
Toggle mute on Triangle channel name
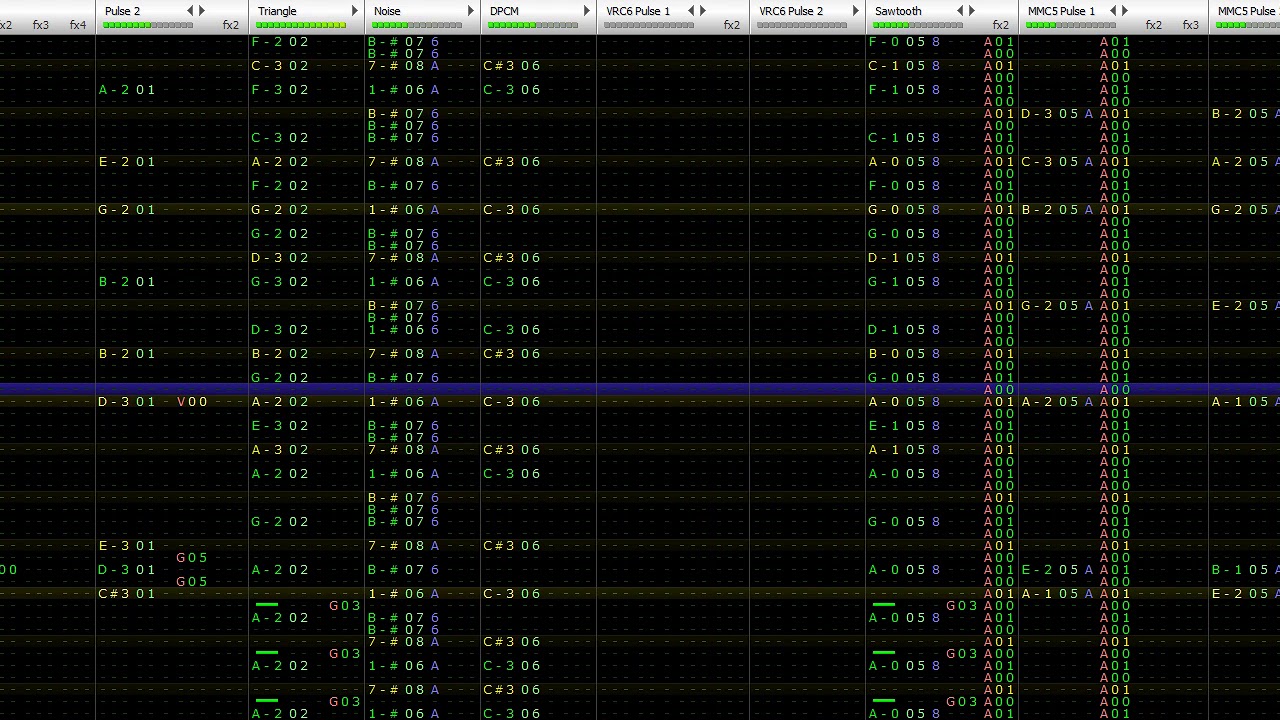(277, 11)
